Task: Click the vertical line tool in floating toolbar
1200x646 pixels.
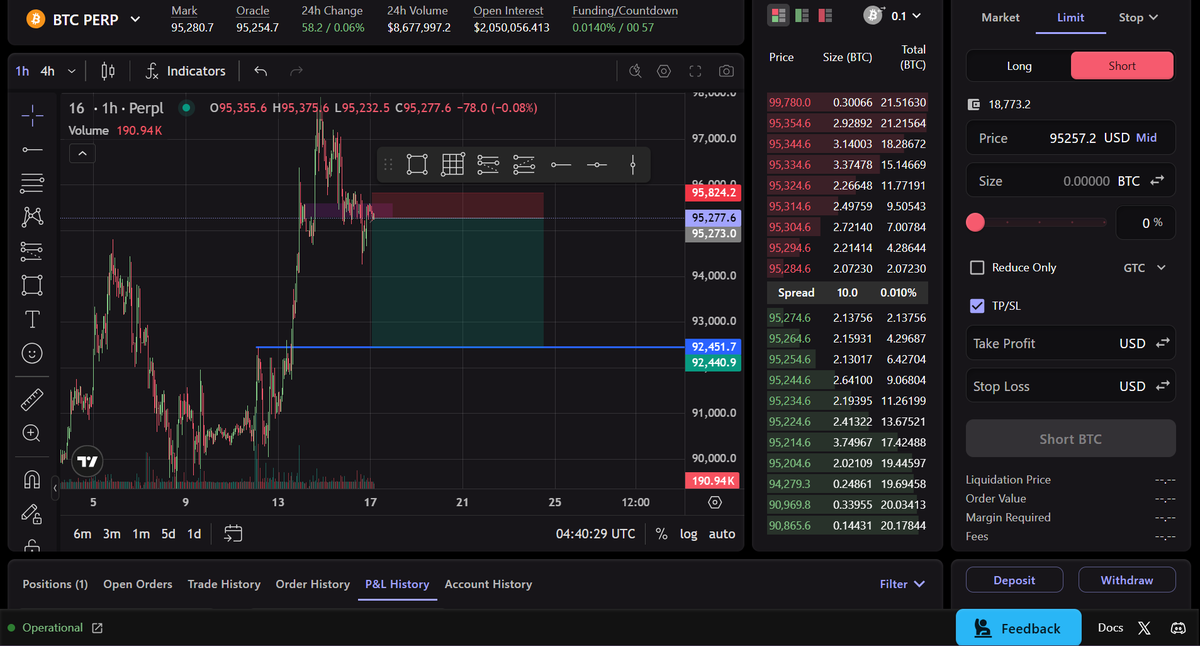Action: [633, 164]
